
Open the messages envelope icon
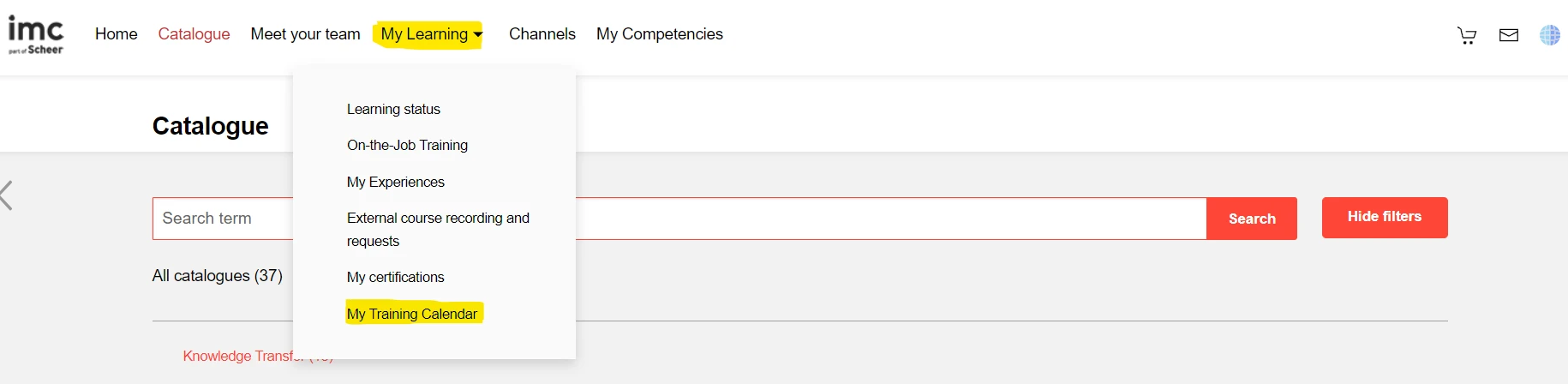pos(1509,35)
